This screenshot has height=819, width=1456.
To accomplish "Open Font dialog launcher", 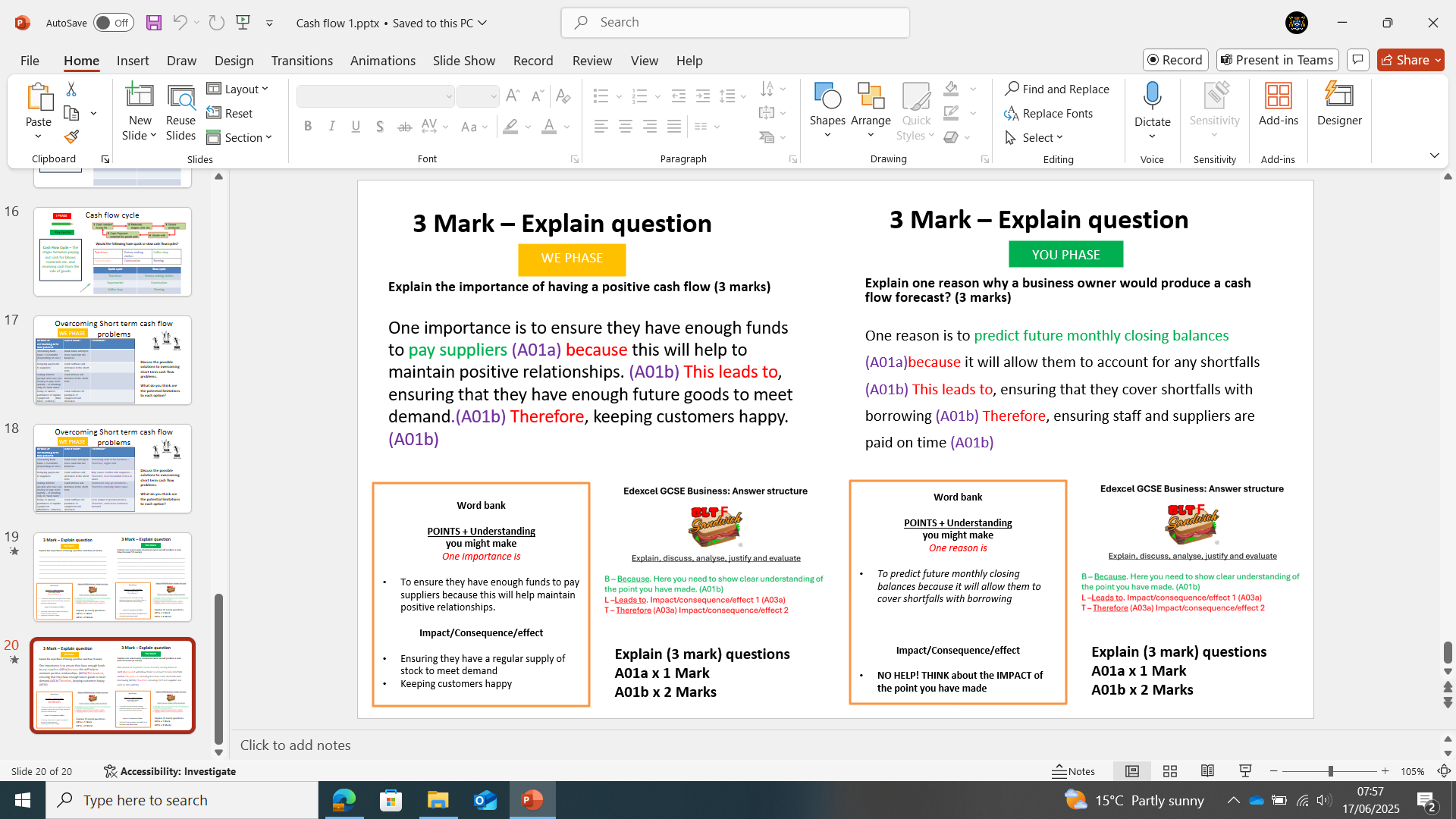I will coord(575,159).
